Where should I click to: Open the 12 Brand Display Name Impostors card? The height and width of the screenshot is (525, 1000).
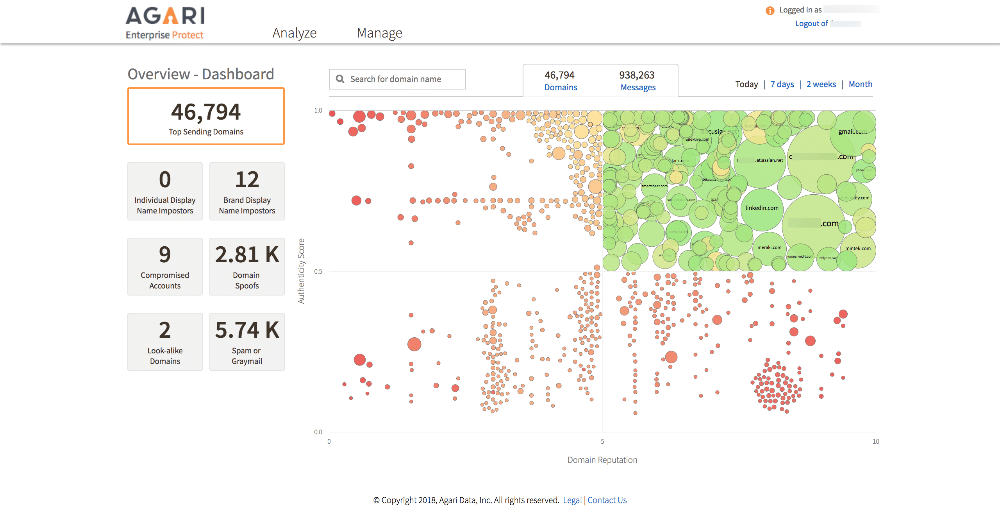(247, 191)
